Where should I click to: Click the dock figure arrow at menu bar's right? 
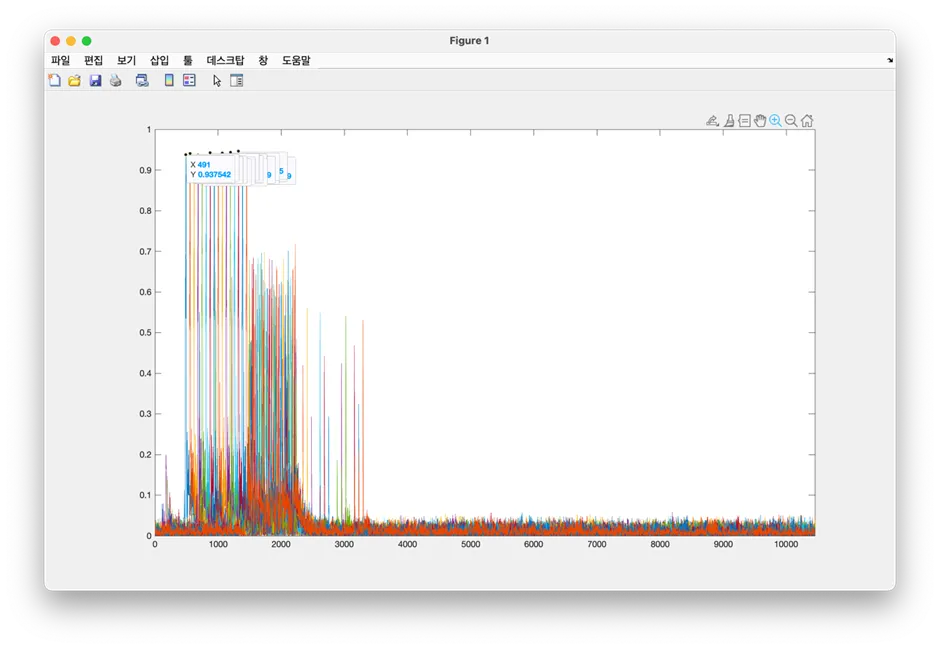pos(890,60)
